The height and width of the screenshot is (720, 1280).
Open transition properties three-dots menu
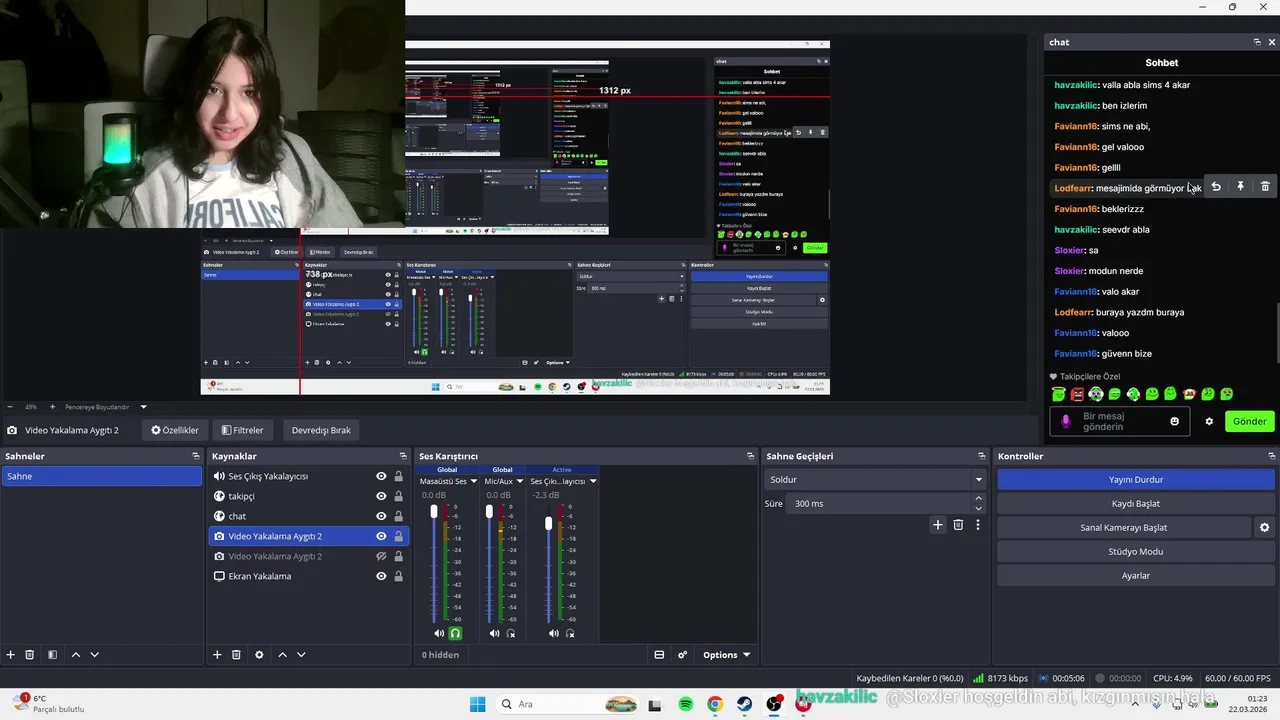pos(978,525)
